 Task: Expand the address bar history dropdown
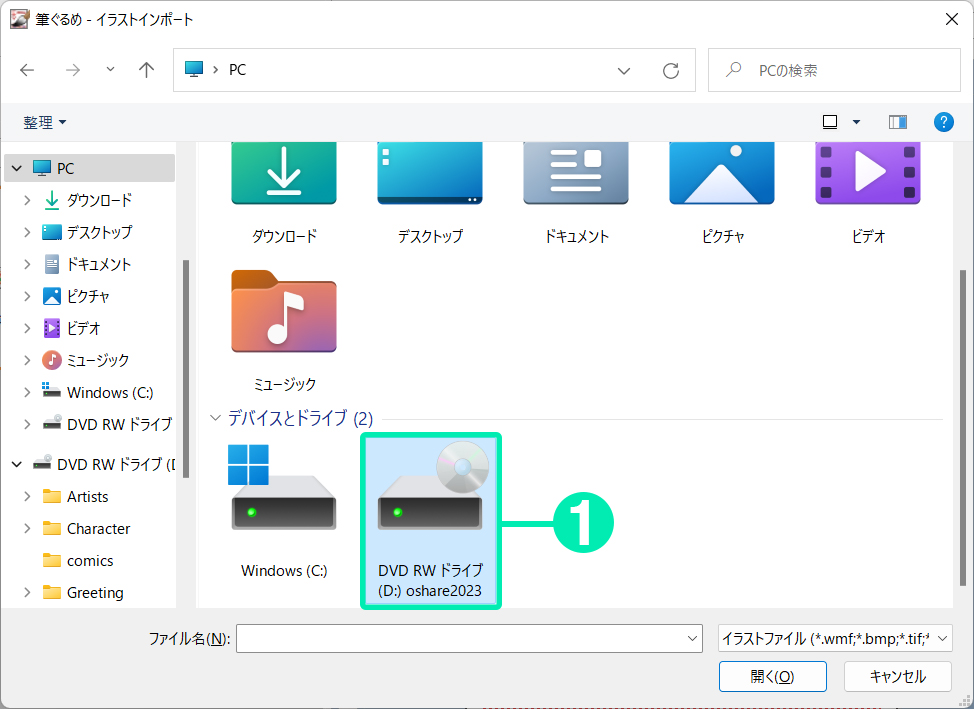click(624, 70)
